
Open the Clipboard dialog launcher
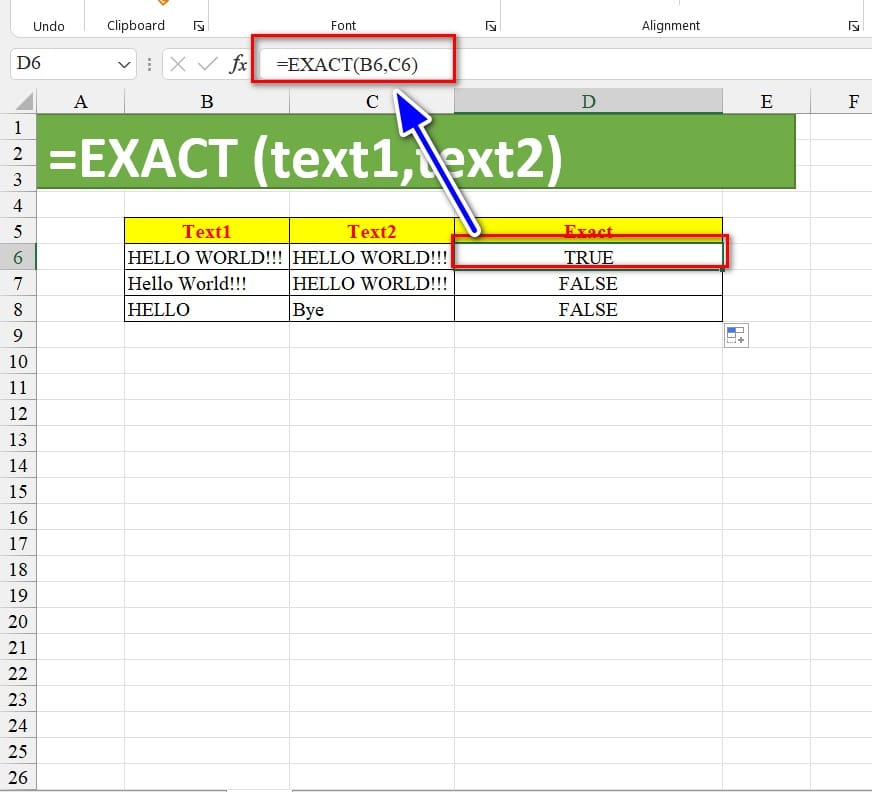point(197,26)
